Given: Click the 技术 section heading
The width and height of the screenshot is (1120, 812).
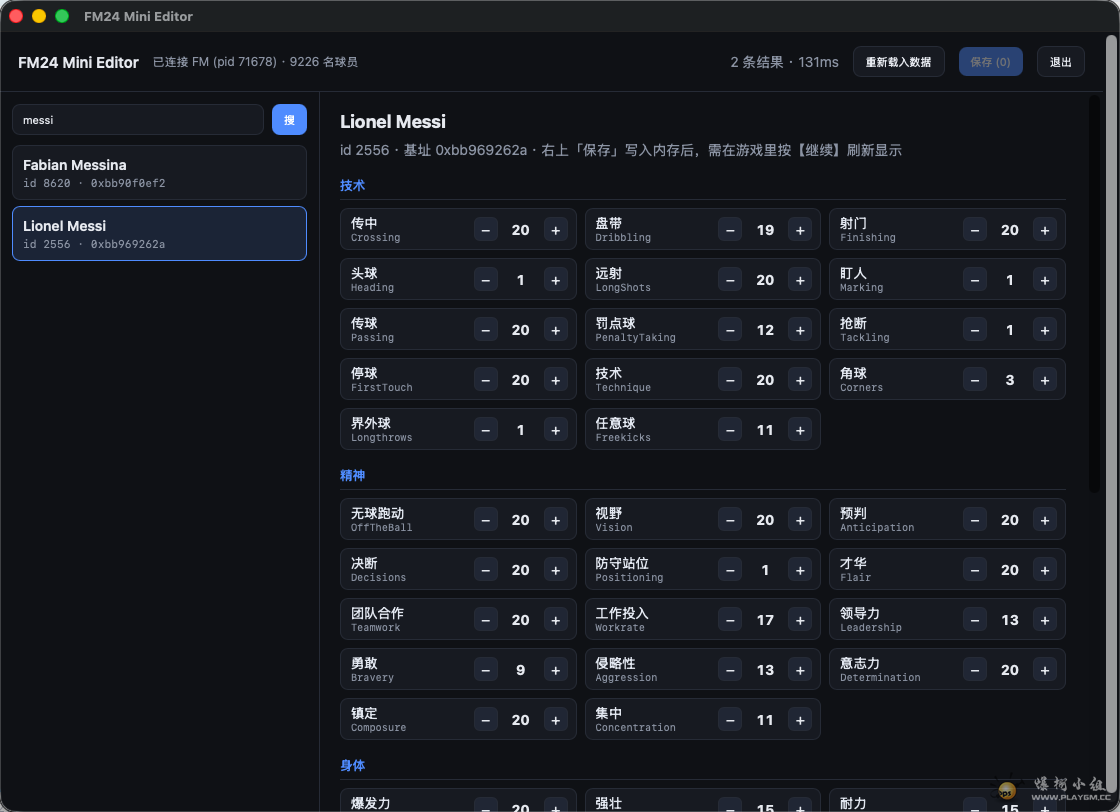Looking at the screenshot, I should (x=353, y=186).
